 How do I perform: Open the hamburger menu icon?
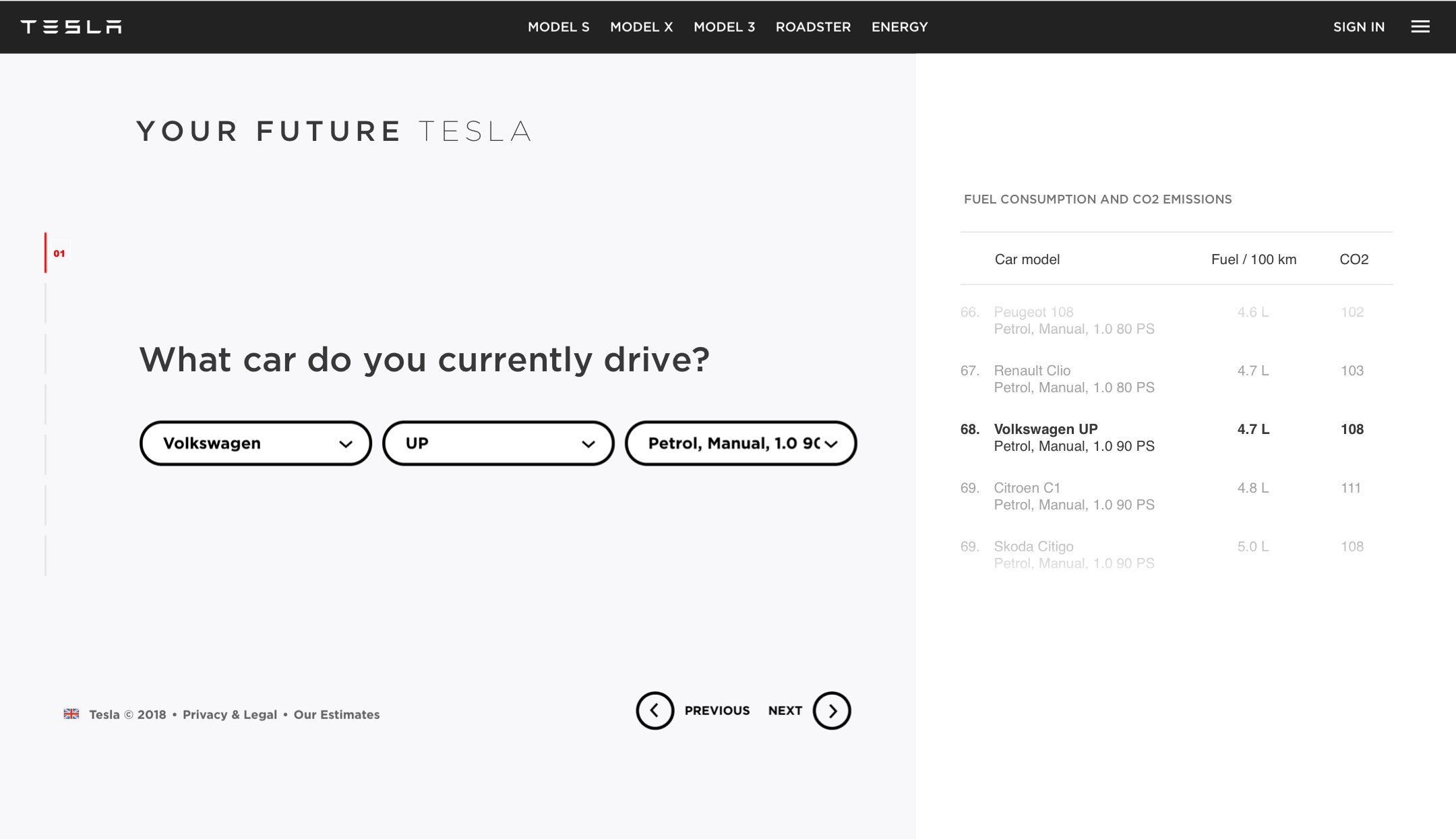click(x=1420, y=27)
